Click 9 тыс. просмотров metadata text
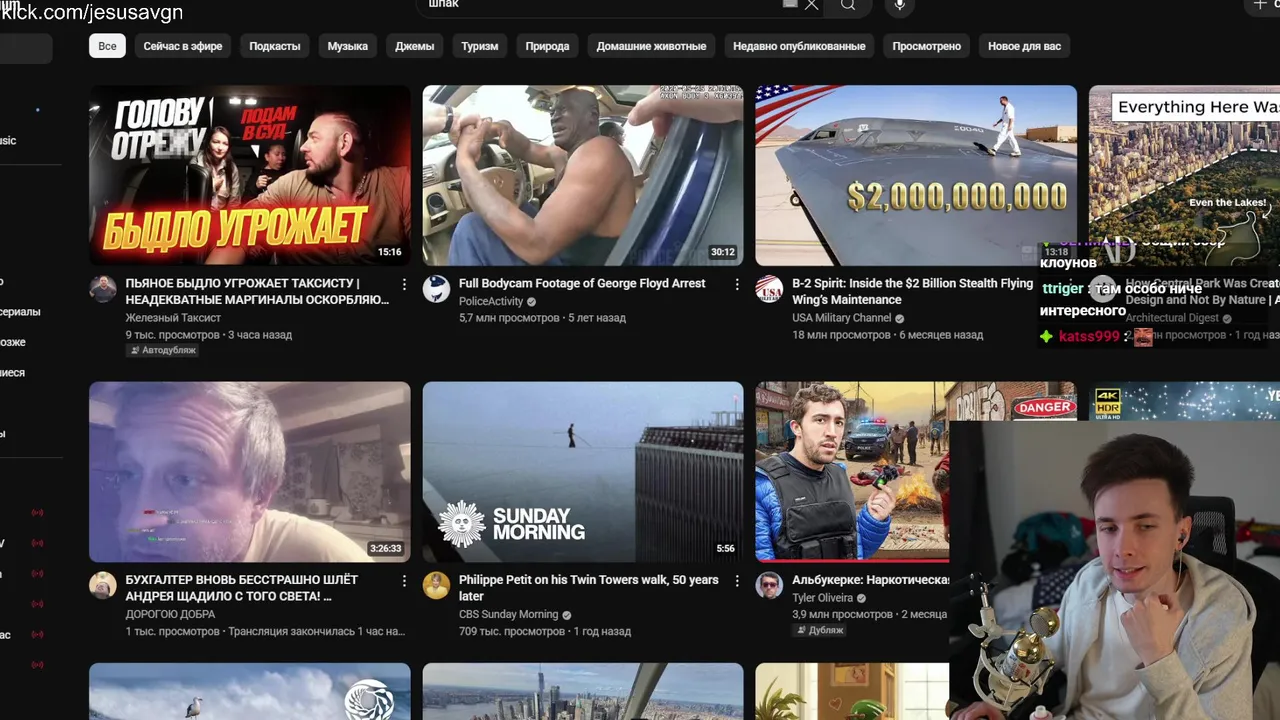1280x720 pixels. 172,335
